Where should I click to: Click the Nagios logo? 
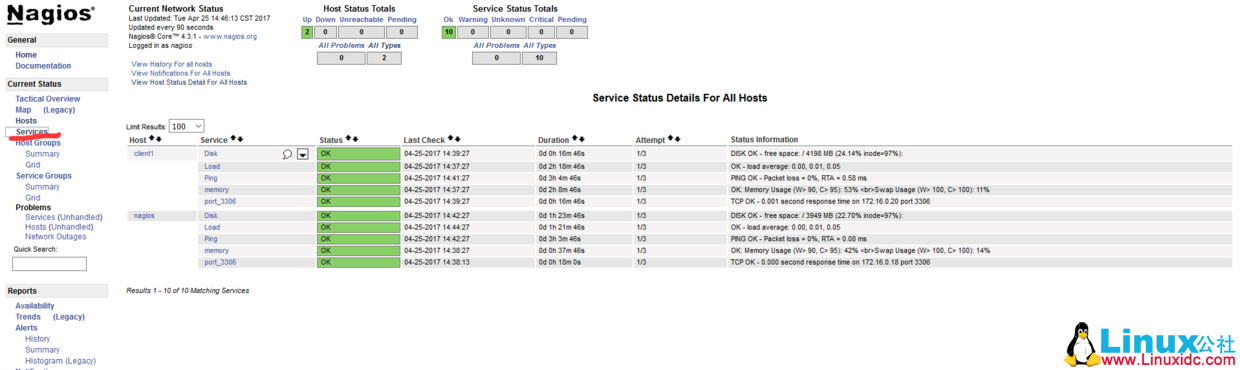coord(51,14)
